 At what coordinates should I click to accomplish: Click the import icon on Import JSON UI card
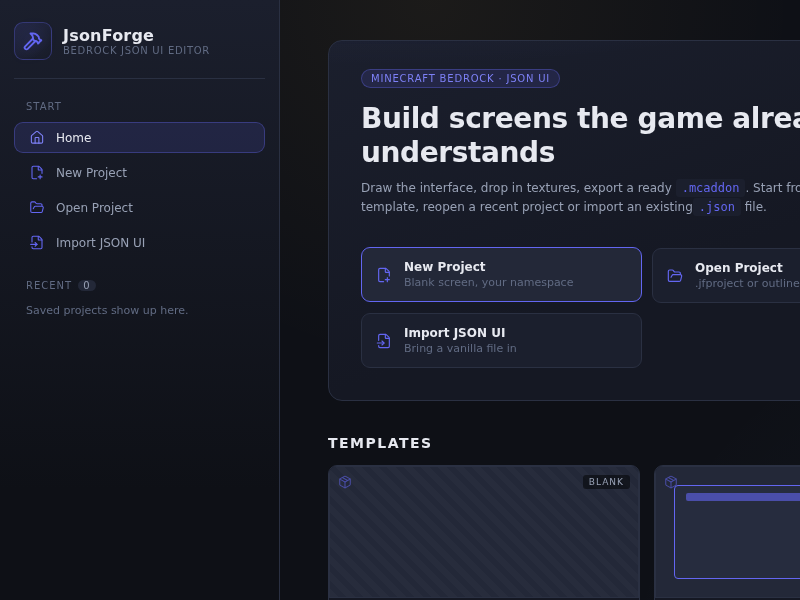[384, 341]
